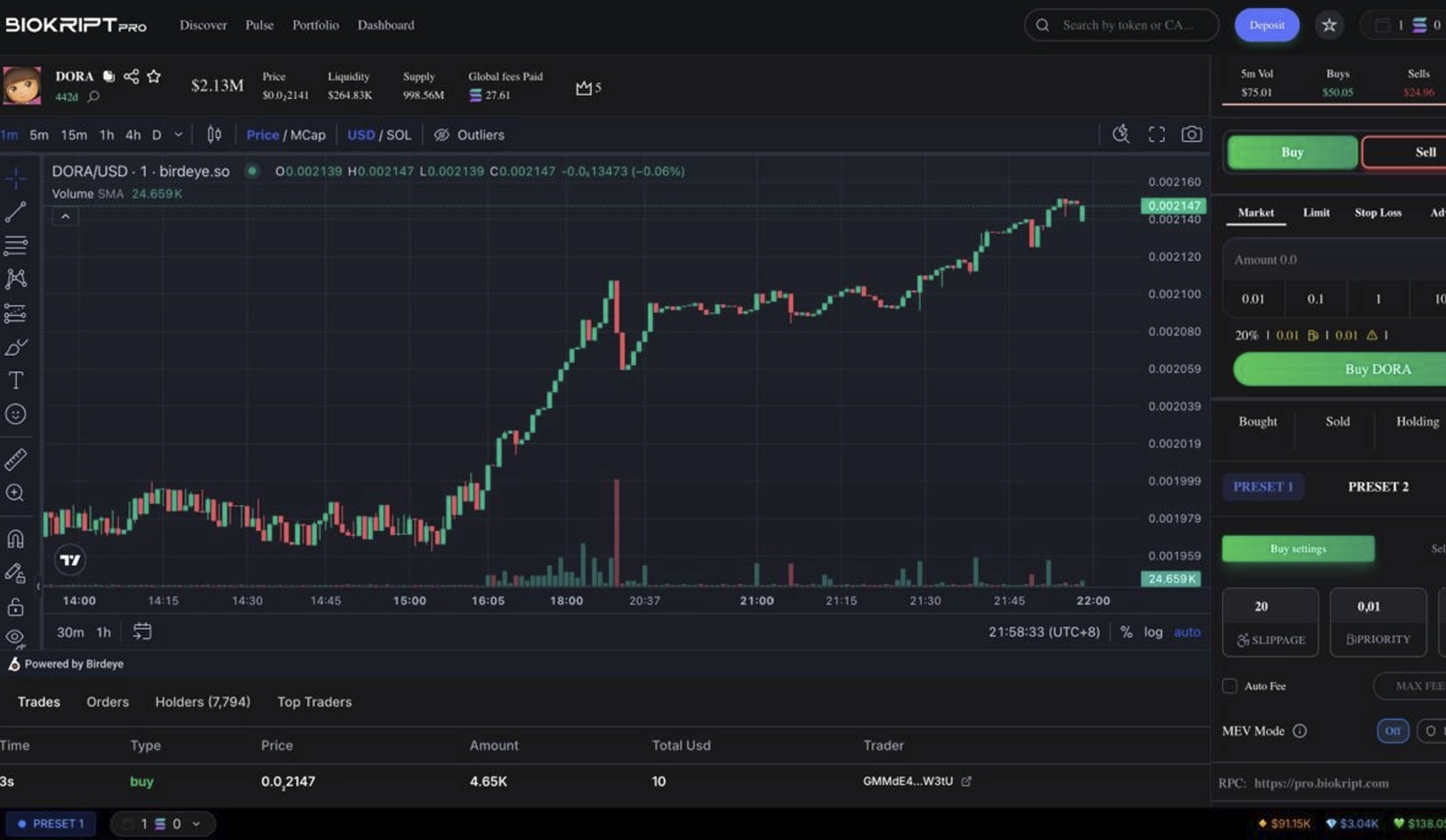Show the MEV Mode info tooltip

pos(1300,731)
